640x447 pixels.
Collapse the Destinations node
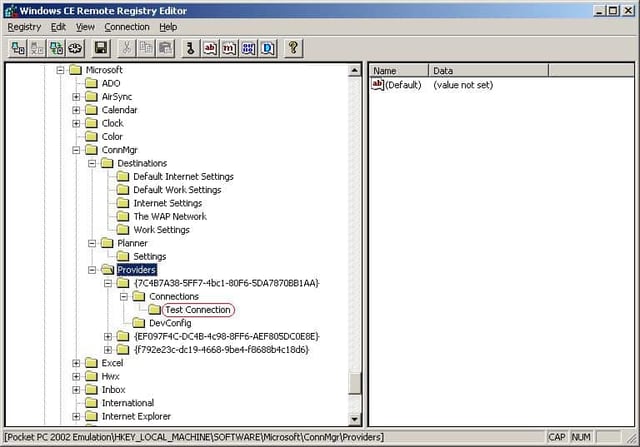(92, 163)
